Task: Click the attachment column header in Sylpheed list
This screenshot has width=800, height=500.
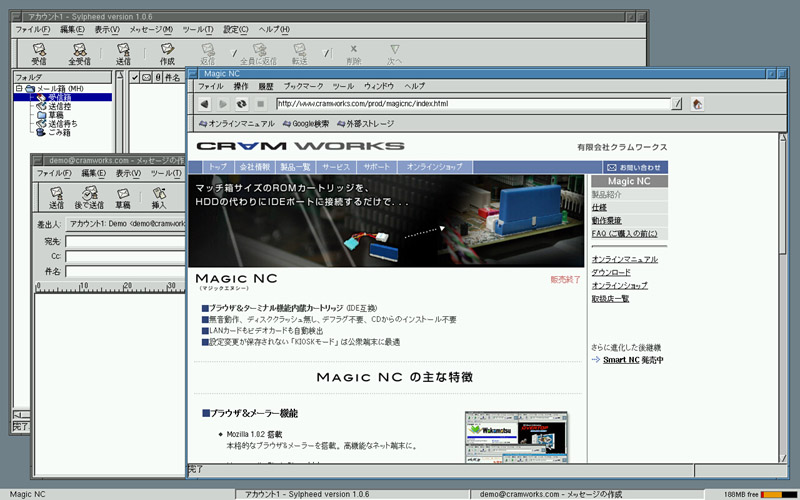Action: pyautogui.click(x=158, y=77)
